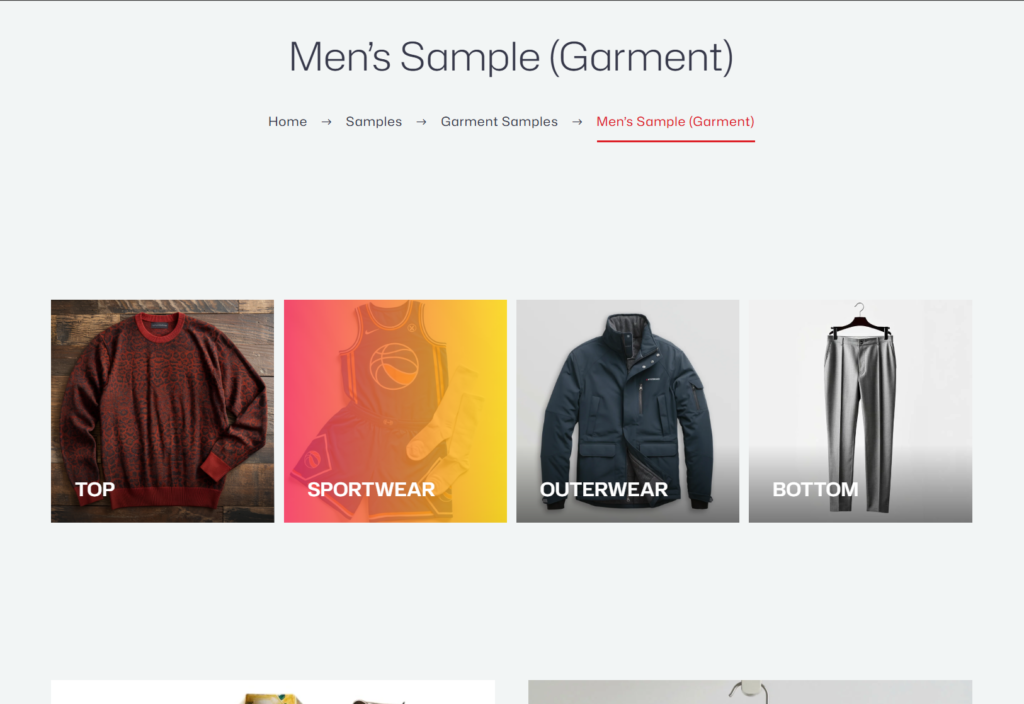Open the navy jacket Outerwear tile
The image size is (1024, 704).
coord(628,411)
